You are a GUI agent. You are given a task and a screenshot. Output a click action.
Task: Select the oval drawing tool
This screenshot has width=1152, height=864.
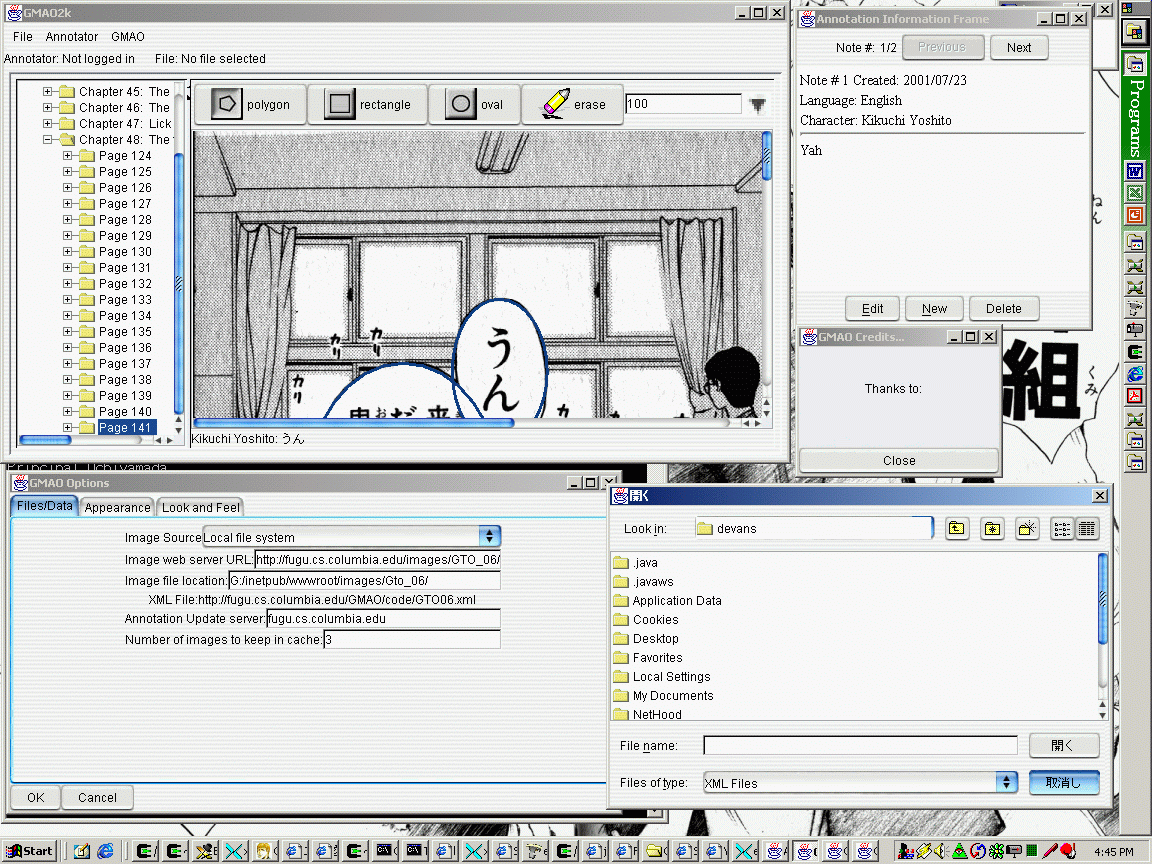(x=475, y=104)
